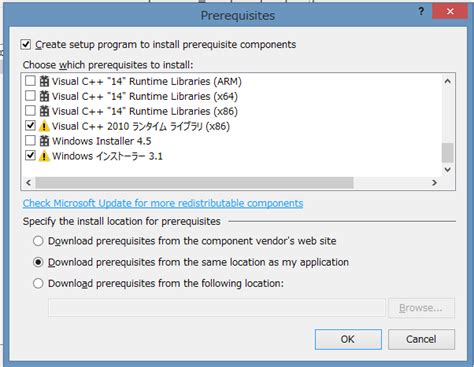Enable the Windows Installer 4.5 checkbox

coord(30,140)
